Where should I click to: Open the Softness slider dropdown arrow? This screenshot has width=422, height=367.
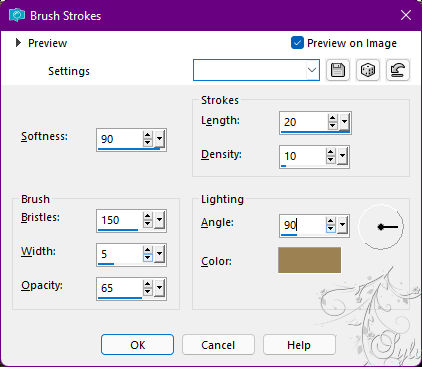(160, 139)
